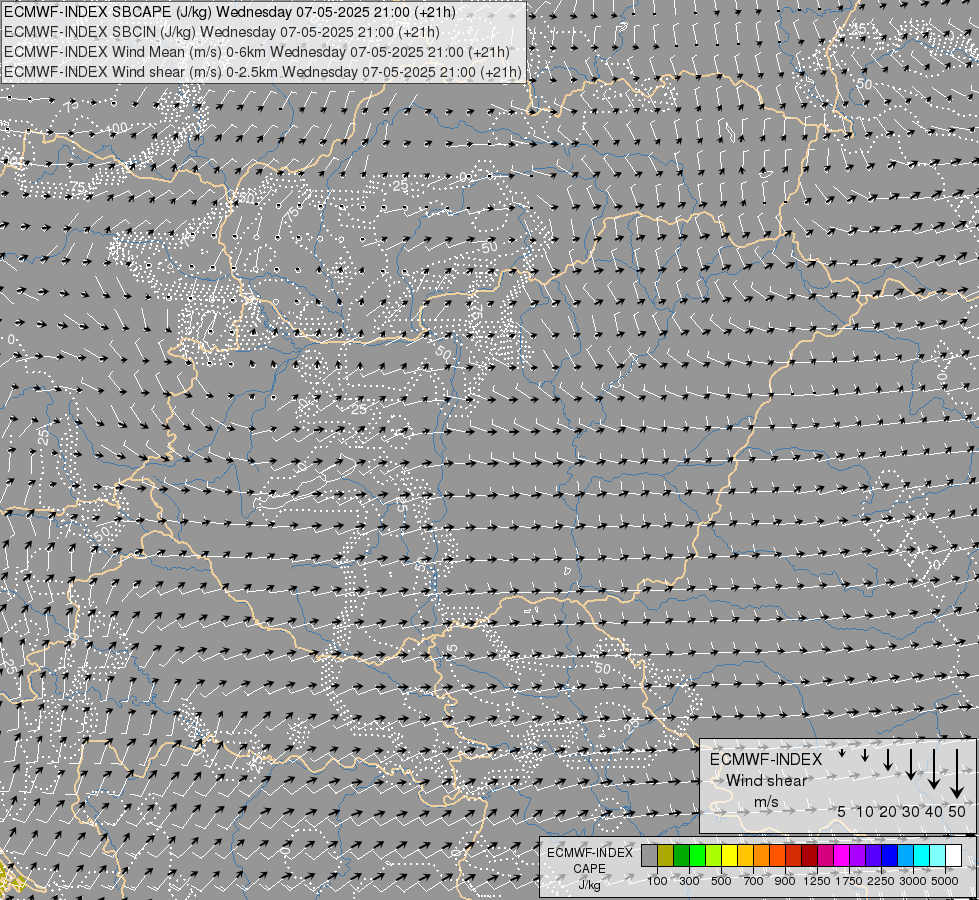Pick the white CAPE legend swatch
The width and height of the screenshot is (979, 900).
pyautogui.click(x=954, y=855)
